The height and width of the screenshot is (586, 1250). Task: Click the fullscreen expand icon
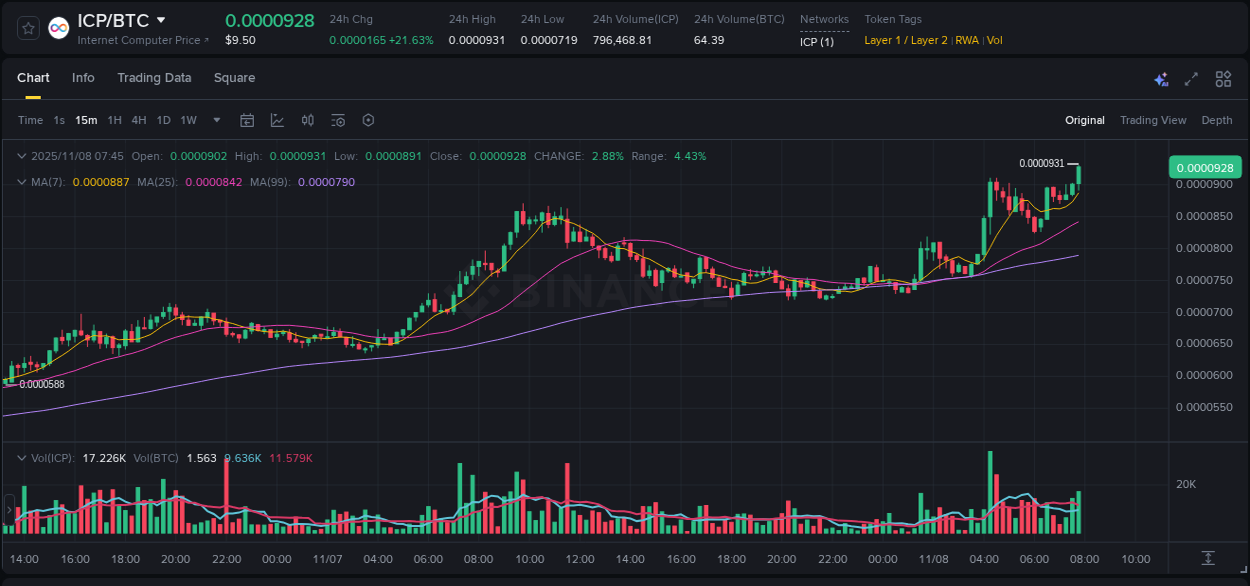(x=1190, y=78)
